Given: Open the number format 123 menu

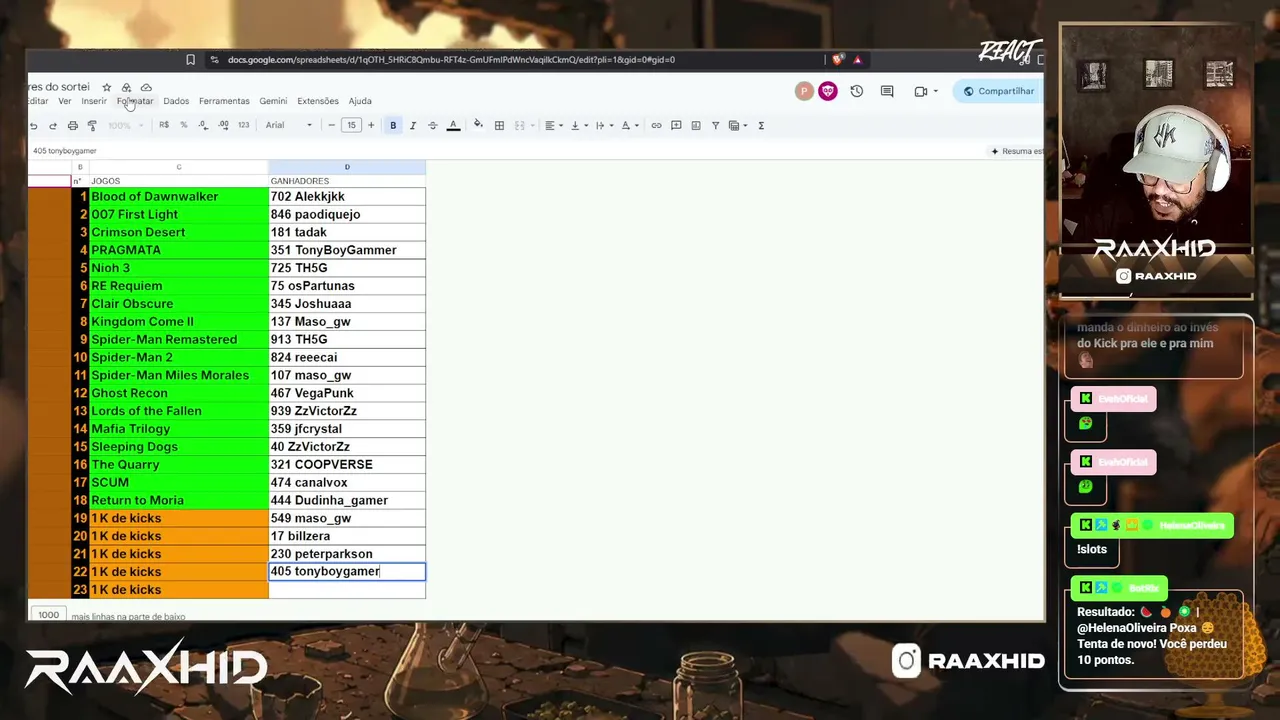Looking at the screenshot, I should pyautogui.click(x=243, y=126).
